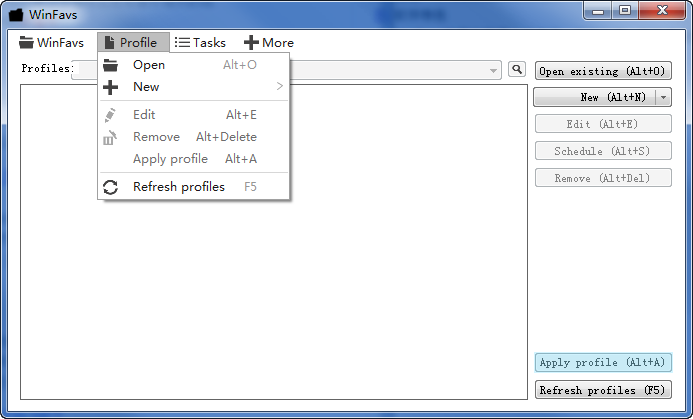Select Edit in the Profile menu

pos(194,115)
